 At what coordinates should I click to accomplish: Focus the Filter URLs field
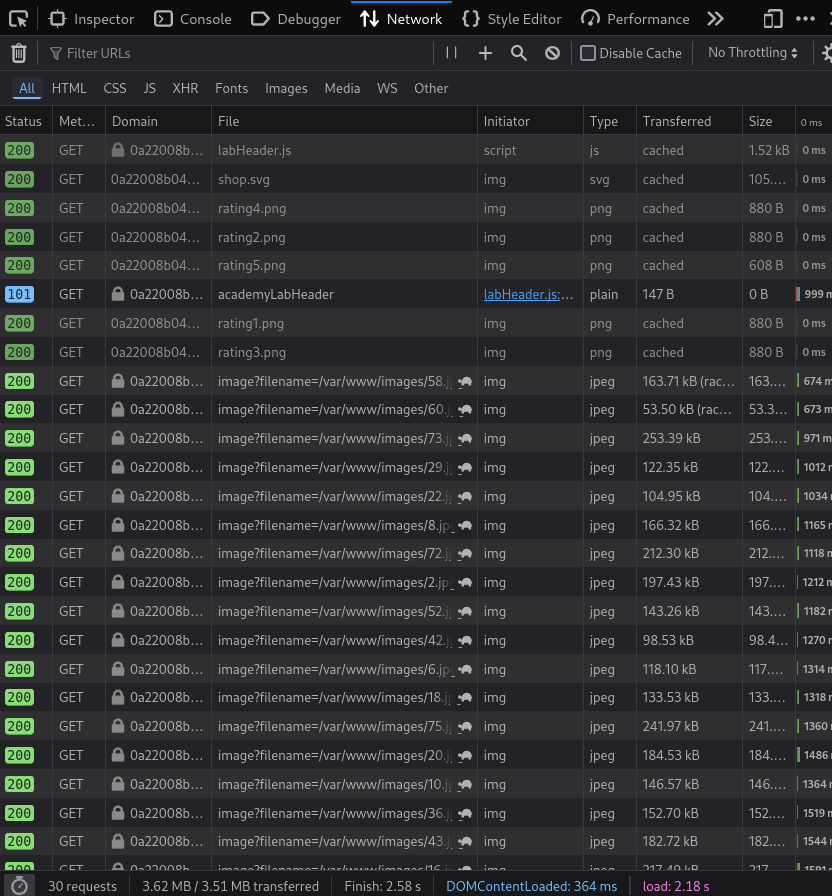coord(240,53)
